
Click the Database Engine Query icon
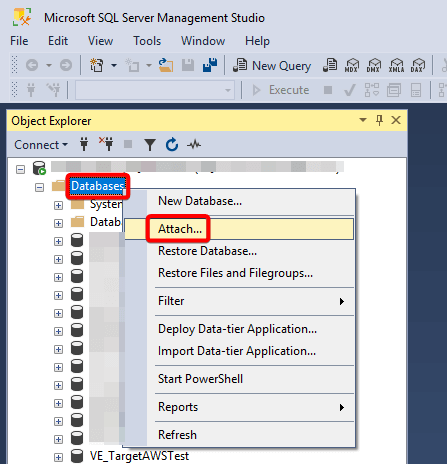[330, 65]
